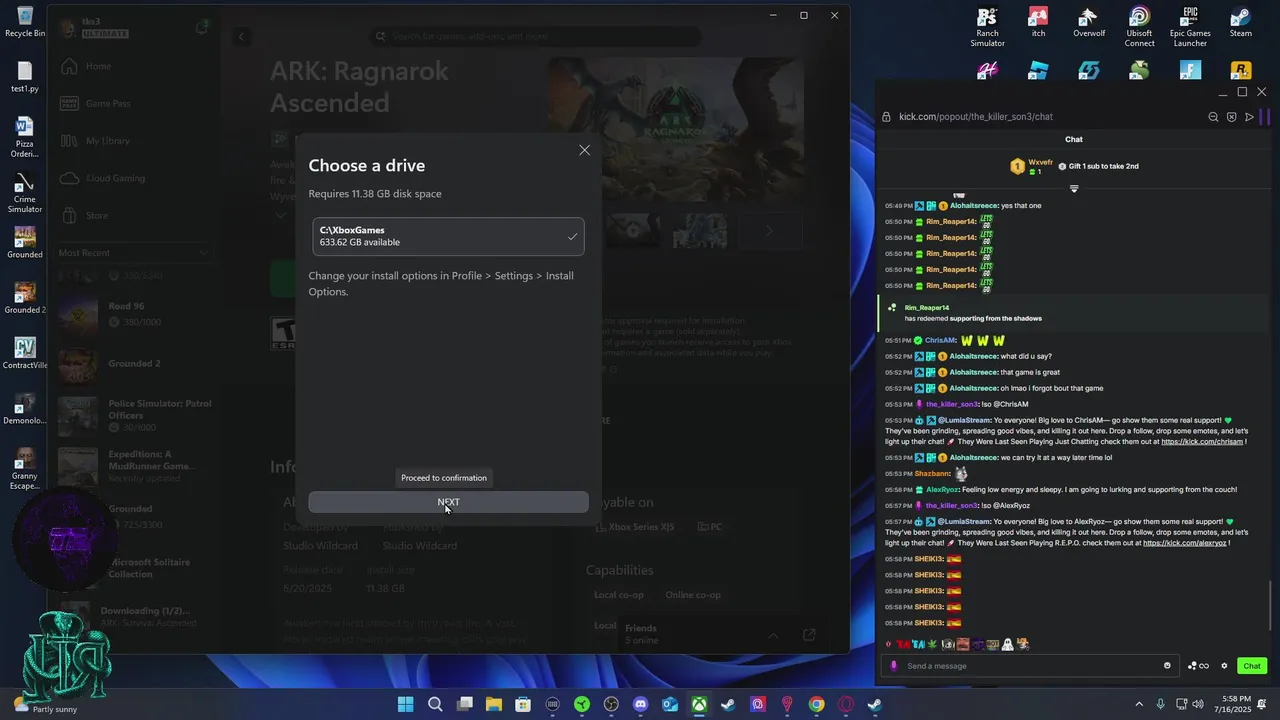
Task: Open Google Chrome from the taskbar
Action: (817, 705)
